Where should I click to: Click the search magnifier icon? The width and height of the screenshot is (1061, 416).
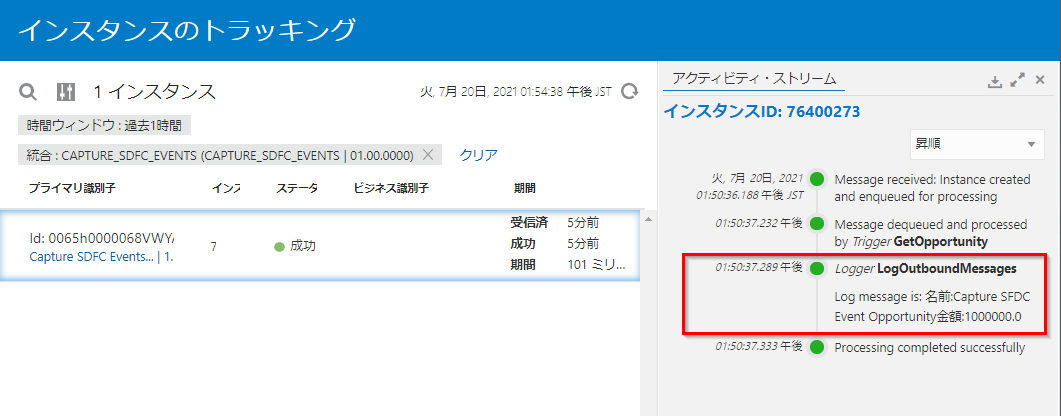pos(28,92)
